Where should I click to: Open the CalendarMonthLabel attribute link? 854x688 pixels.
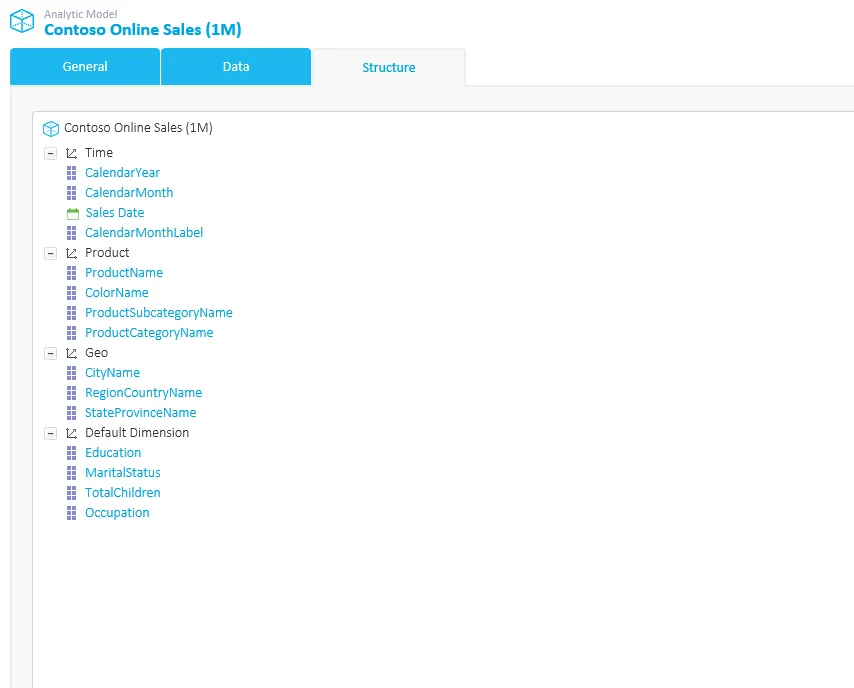tap(144, 233)
